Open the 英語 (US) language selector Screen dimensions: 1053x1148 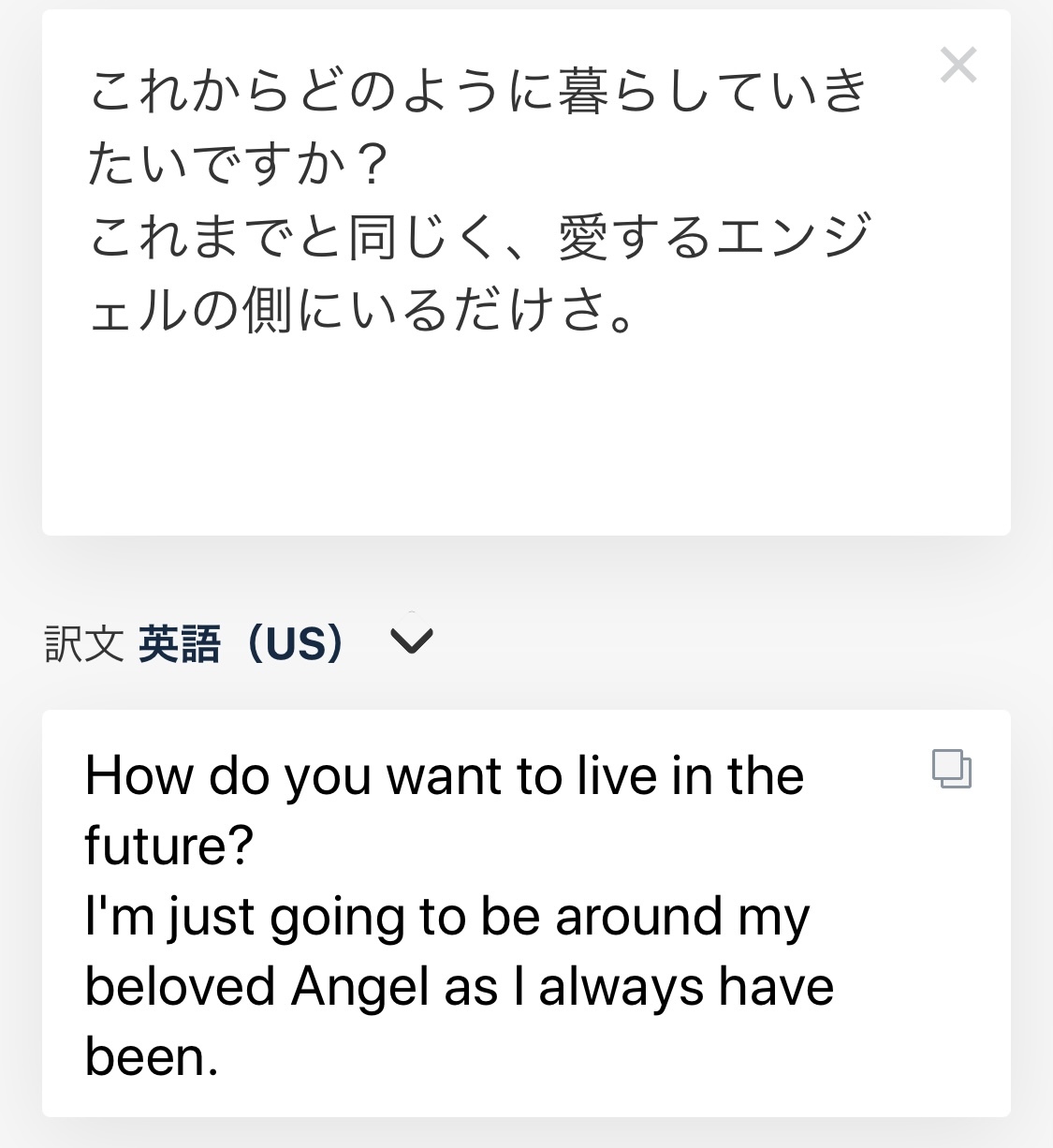coord(241,644)
